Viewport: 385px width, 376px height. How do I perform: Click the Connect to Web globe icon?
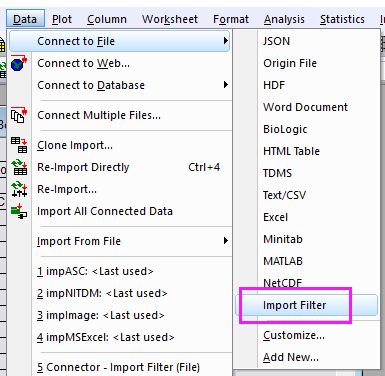(19, 63)
